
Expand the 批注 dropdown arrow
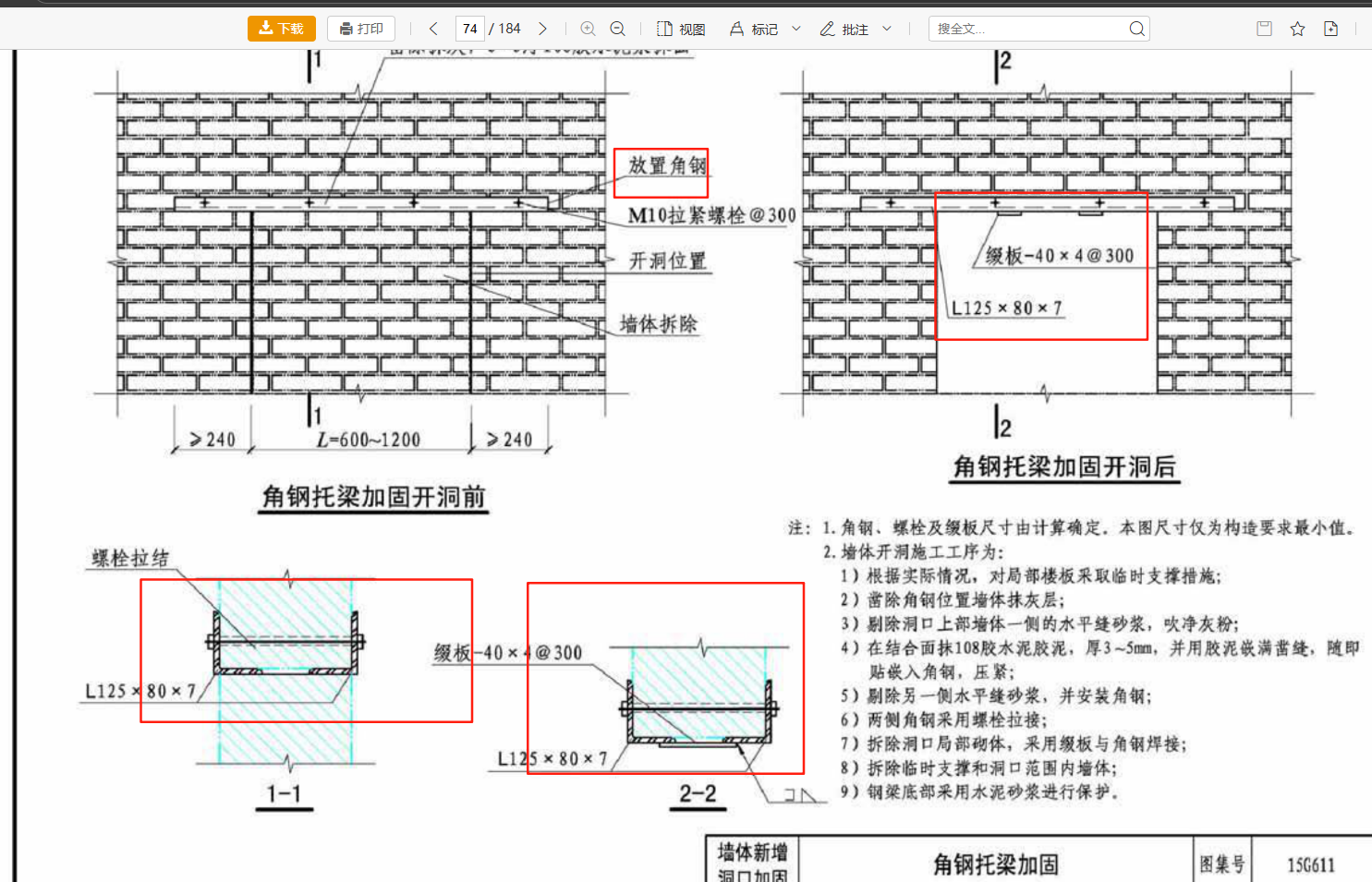(x=887, y=29)
